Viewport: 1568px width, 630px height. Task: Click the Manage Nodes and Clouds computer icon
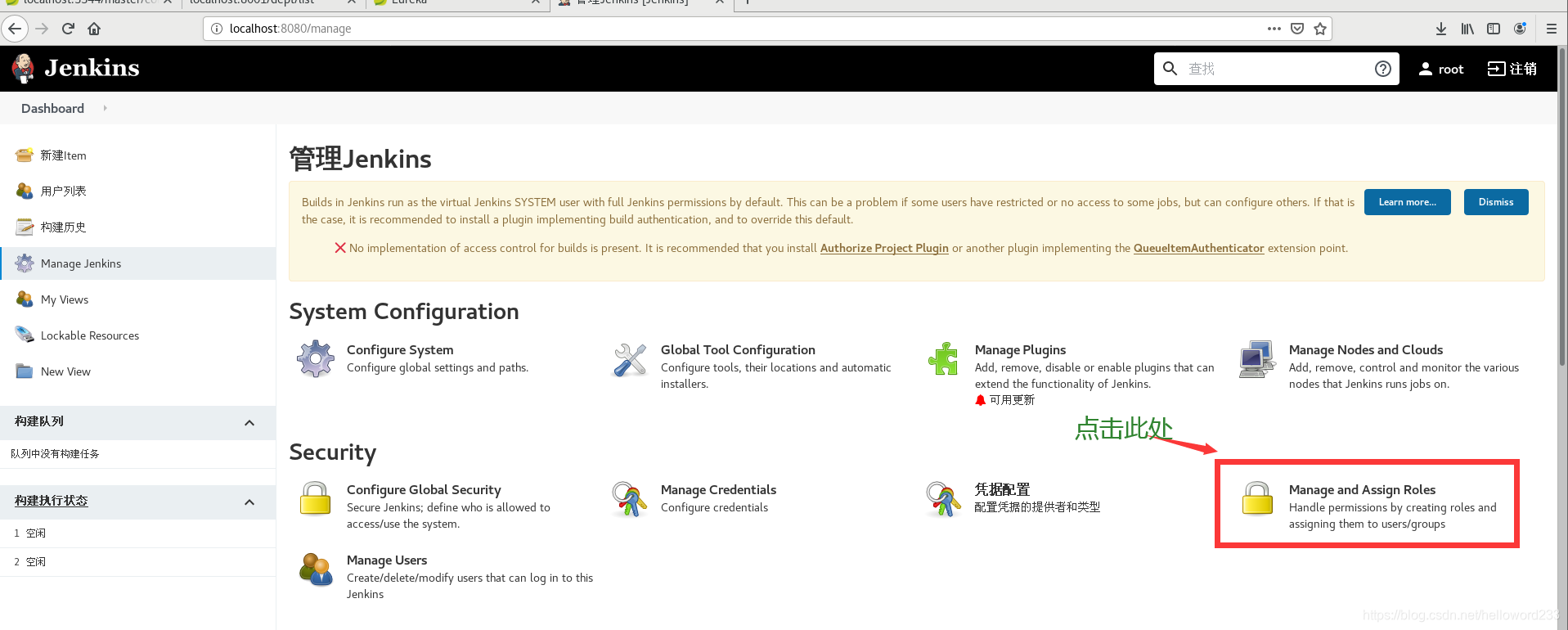pos(1257,358)
